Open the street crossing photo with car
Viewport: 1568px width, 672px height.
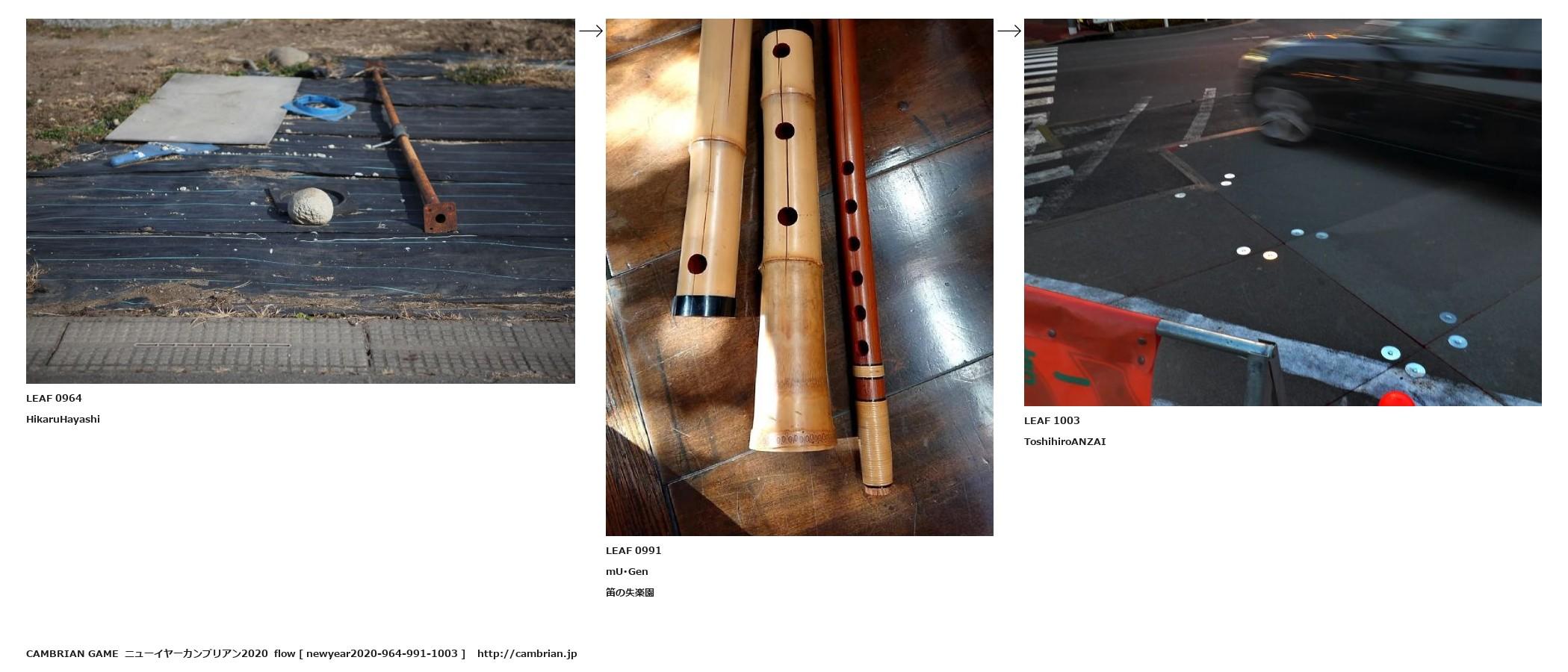click(x=1283, y=212)
